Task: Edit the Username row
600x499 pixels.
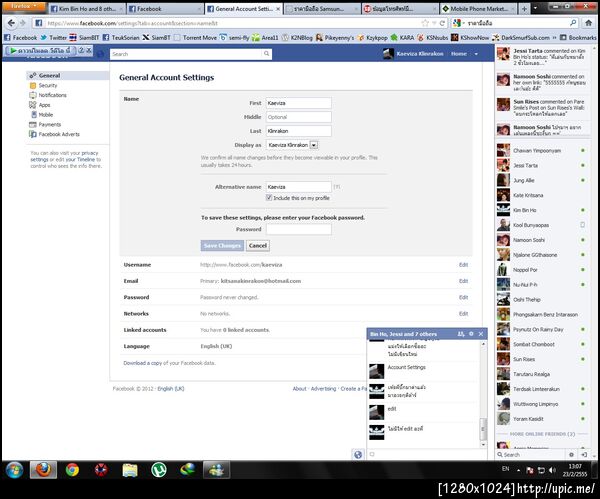Action: [463, 265]
